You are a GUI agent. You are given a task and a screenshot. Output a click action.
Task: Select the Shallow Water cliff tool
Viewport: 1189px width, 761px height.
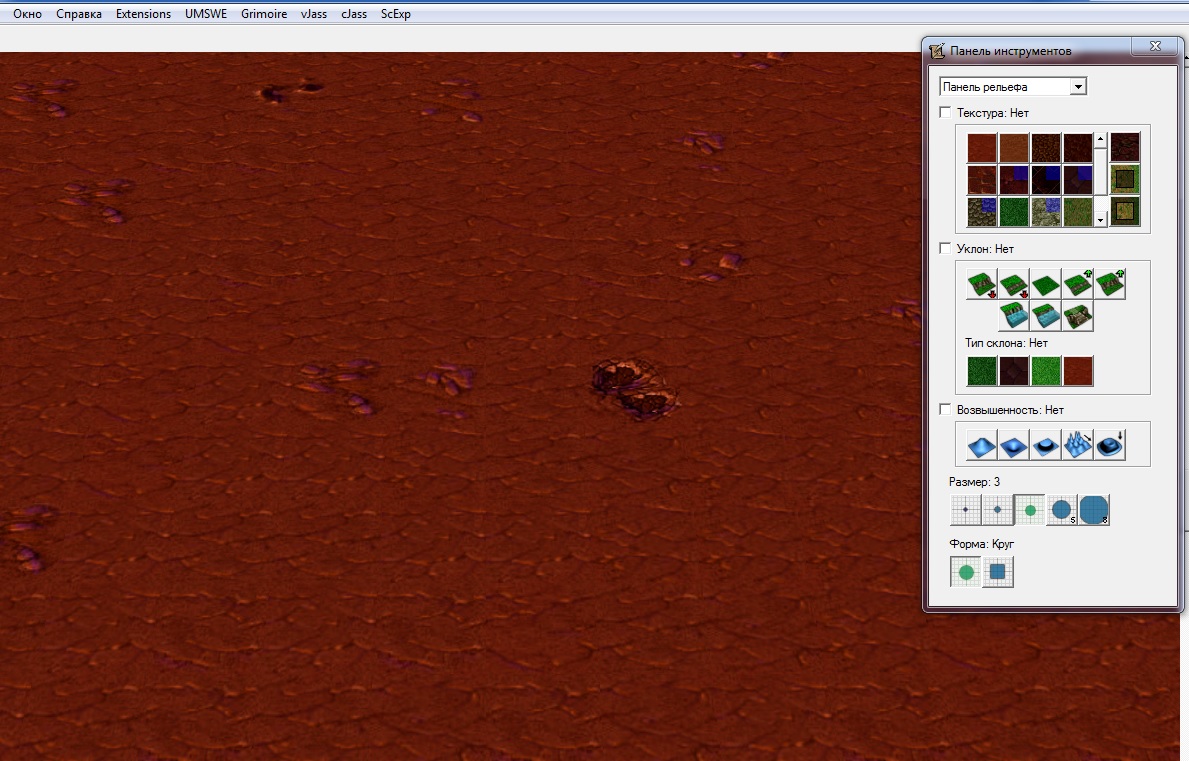[1046, 316]
